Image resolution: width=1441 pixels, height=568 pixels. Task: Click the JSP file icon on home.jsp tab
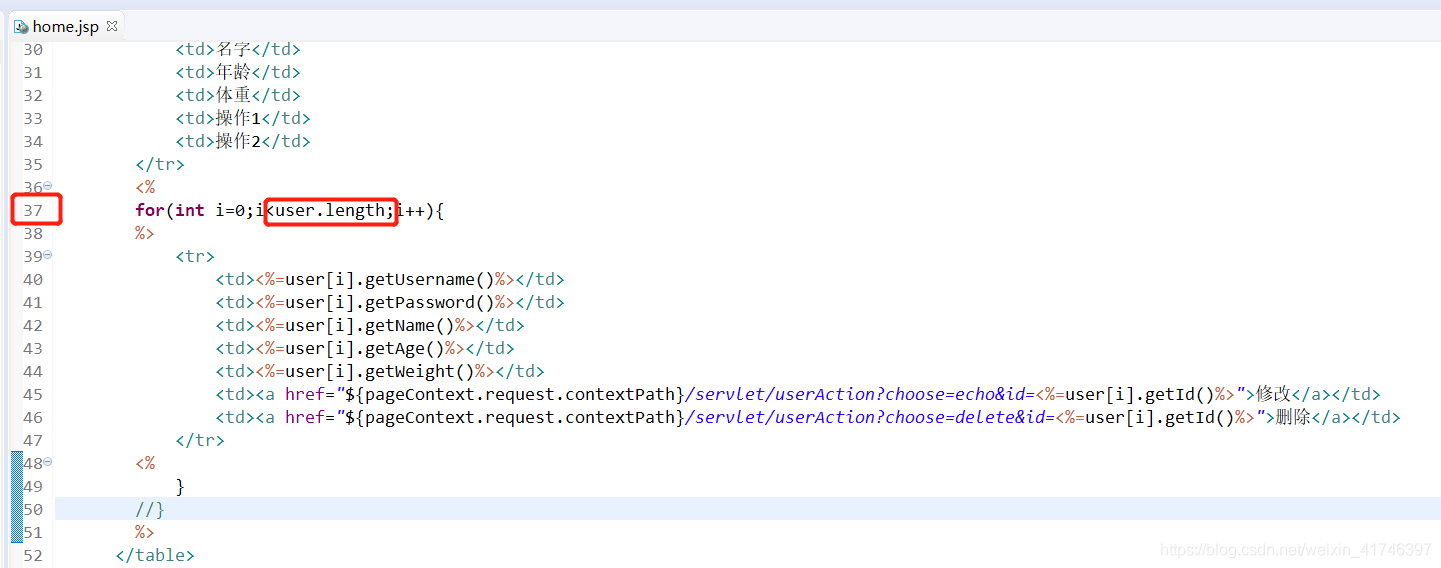click(21, 26)
